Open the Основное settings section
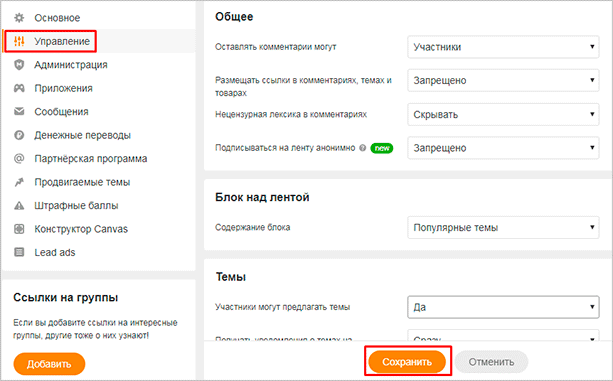The width and height of the screenshot is (613, 381). pyautogui.click(x=57, y=18)
